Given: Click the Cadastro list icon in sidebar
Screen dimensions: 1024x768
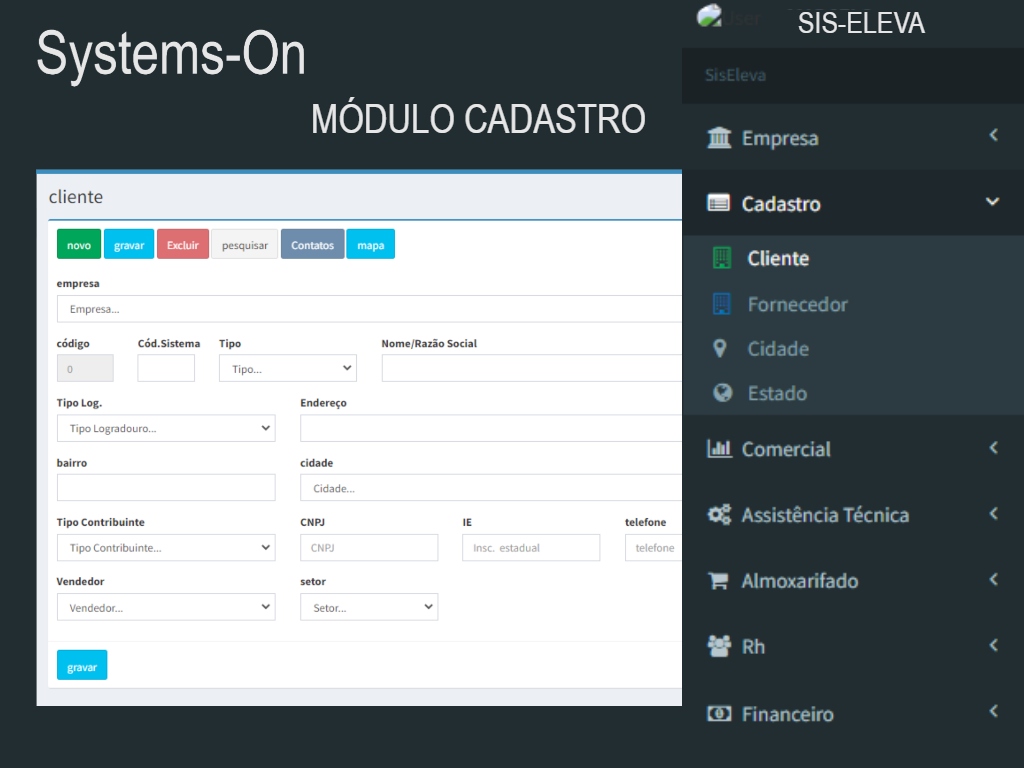Looking at the screenshot, I should (718, 204).
